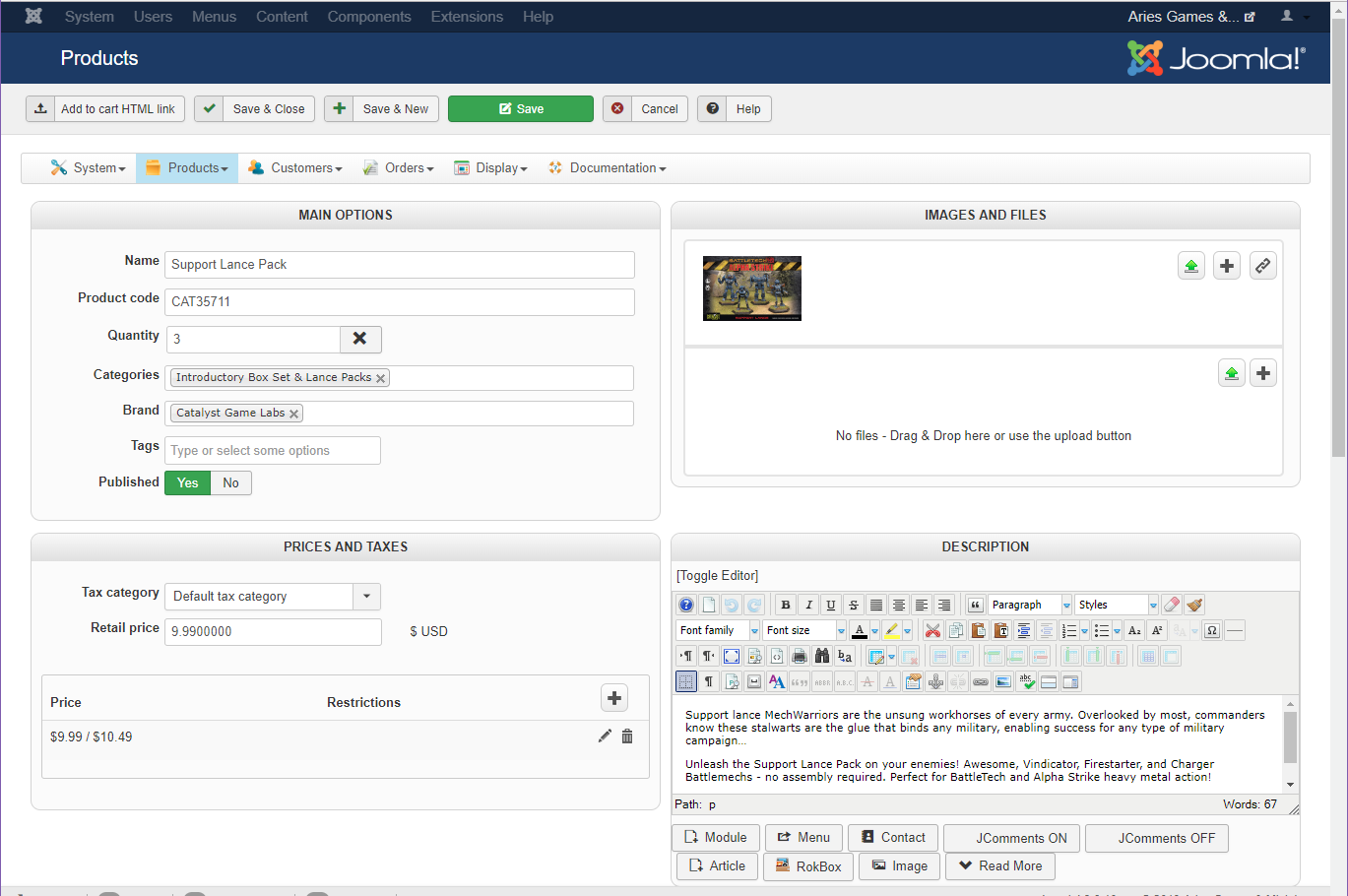
Task: Insert a blockquote in the editor
Action: 976,605
